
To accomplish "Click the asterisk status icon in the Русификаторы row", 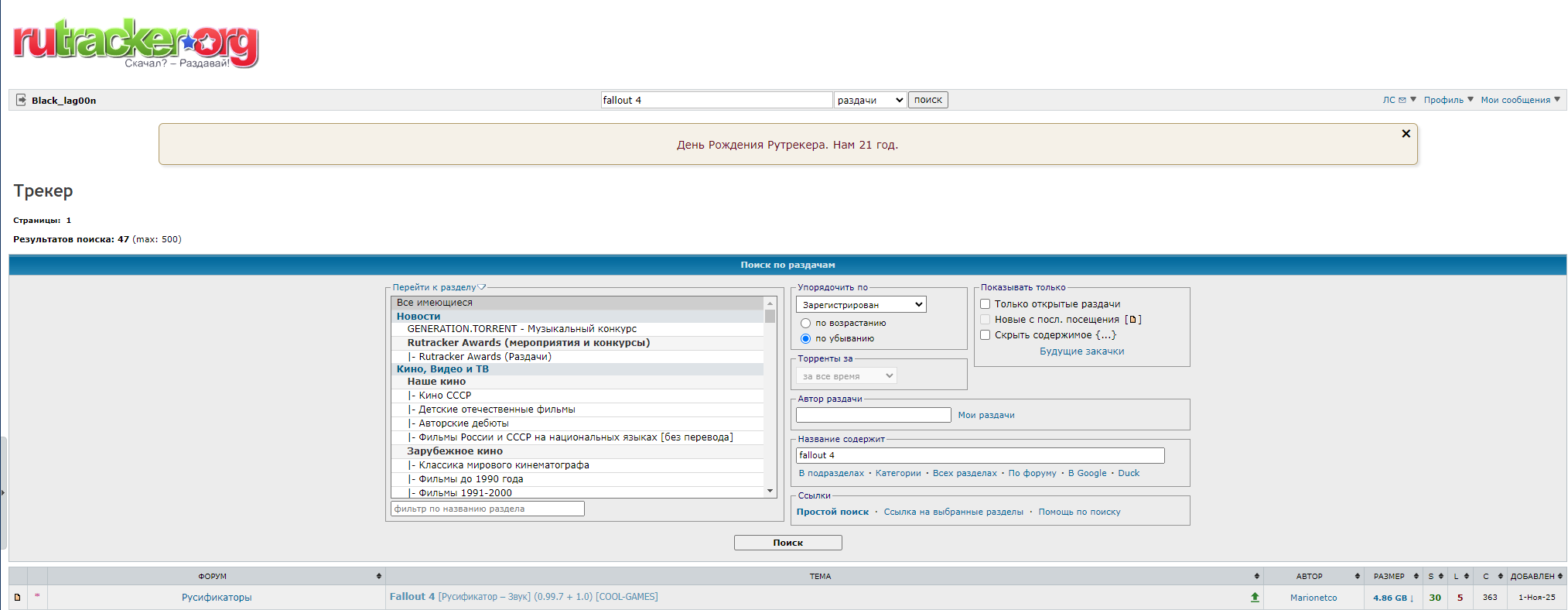I will click(37, 596).
